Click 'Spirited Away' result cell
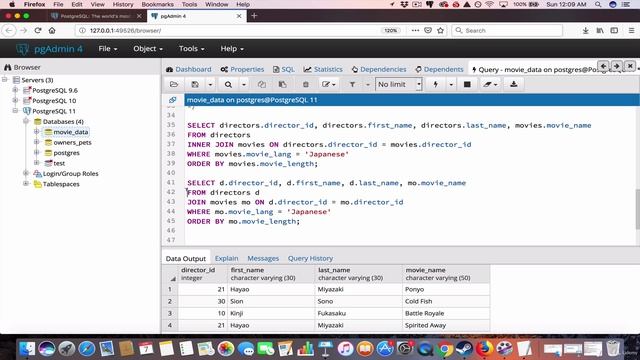The height and width of the screenshot is (360, 640). coord(446,325)
